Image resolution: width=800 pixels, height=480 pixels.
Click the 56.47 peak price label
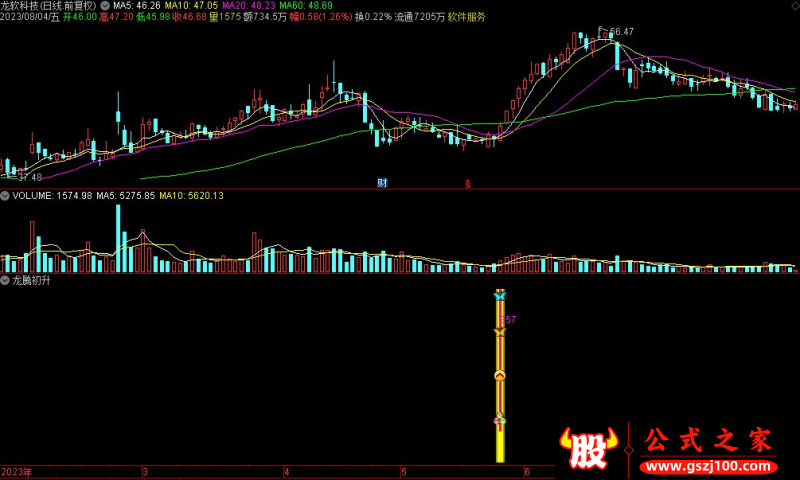click(621, 32)
